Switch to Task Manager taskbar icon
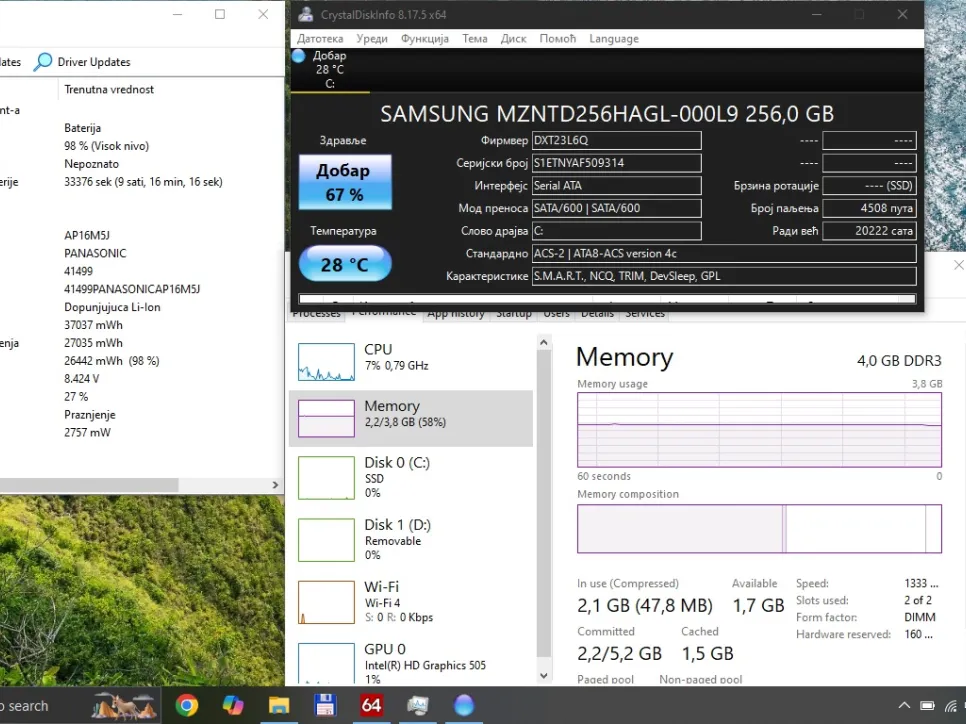966x724 pixels. [417, 705]
